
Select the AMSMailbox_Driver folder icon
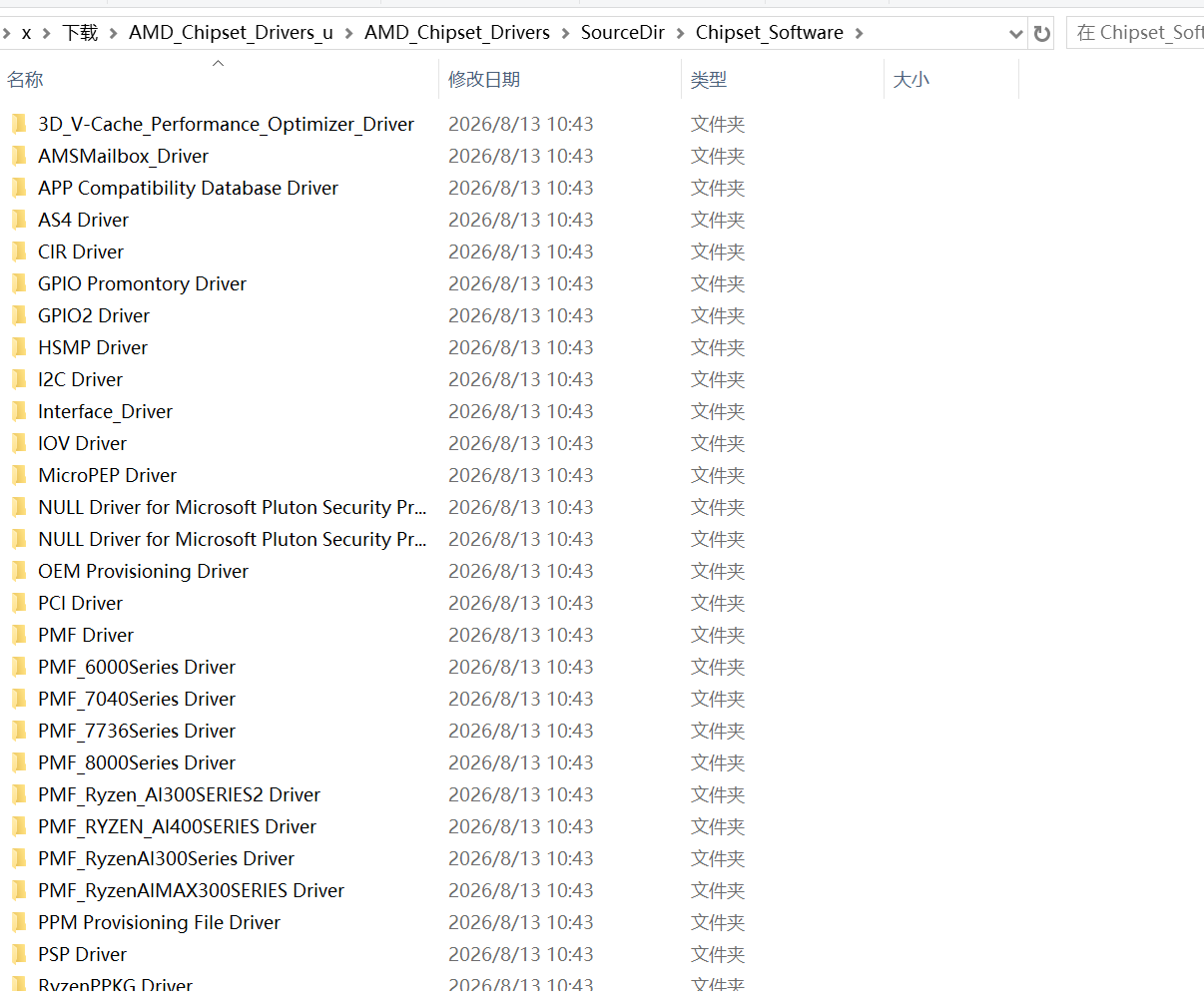19,156
